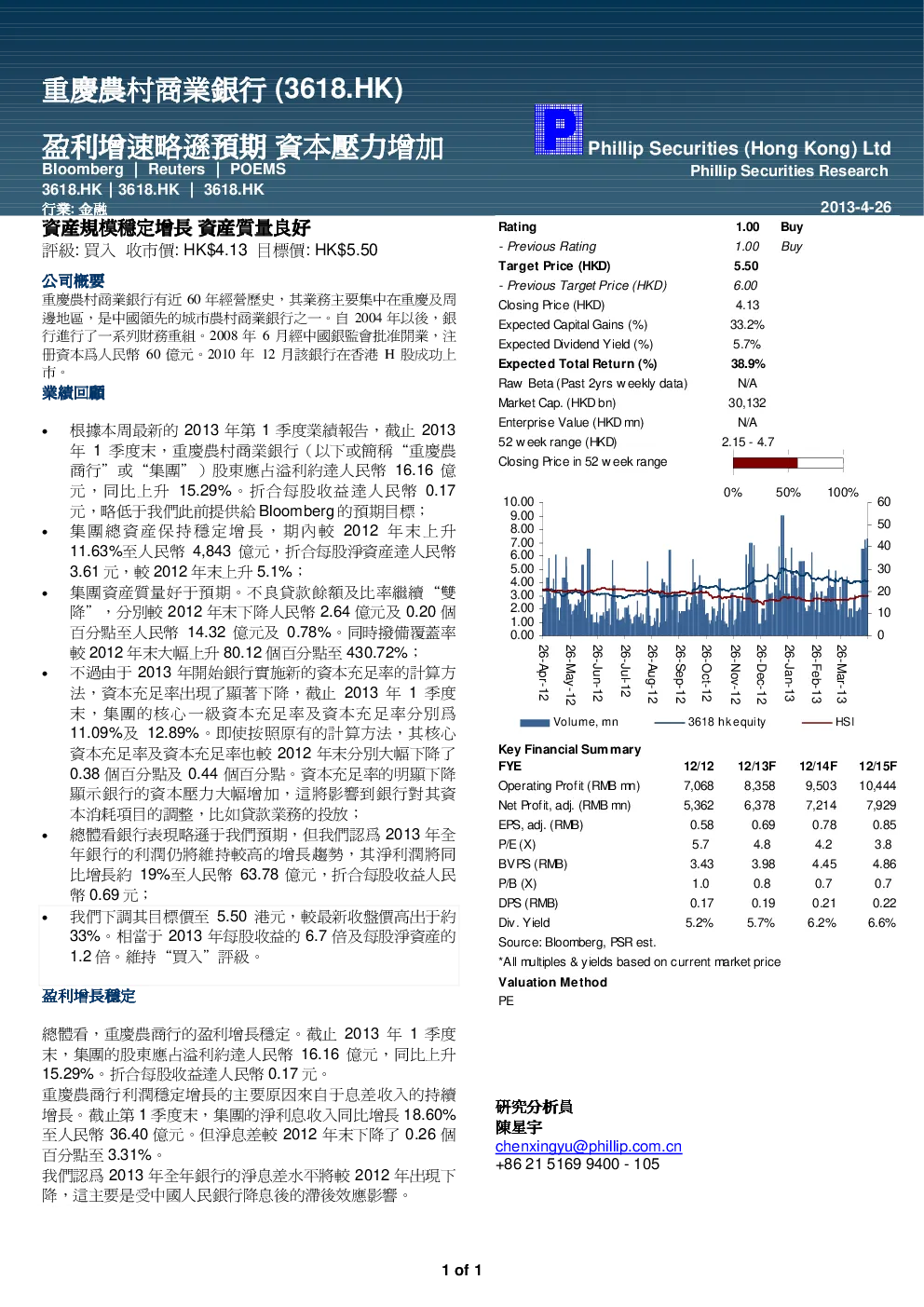Select the Operating Profit (RMB mn) row label

coord(569,786)
